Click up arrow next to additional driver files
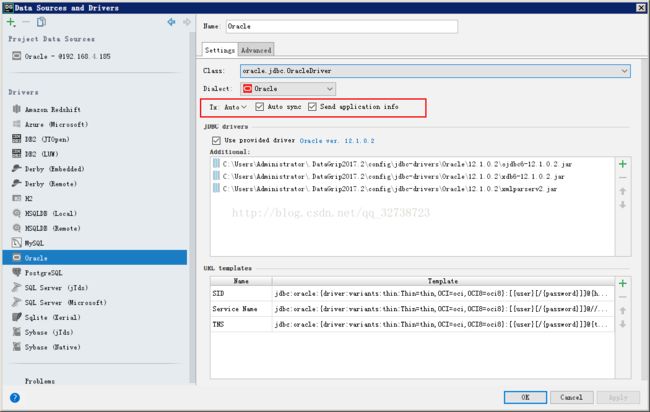Viewport: 650px width, 412px height. click(623, 191)
